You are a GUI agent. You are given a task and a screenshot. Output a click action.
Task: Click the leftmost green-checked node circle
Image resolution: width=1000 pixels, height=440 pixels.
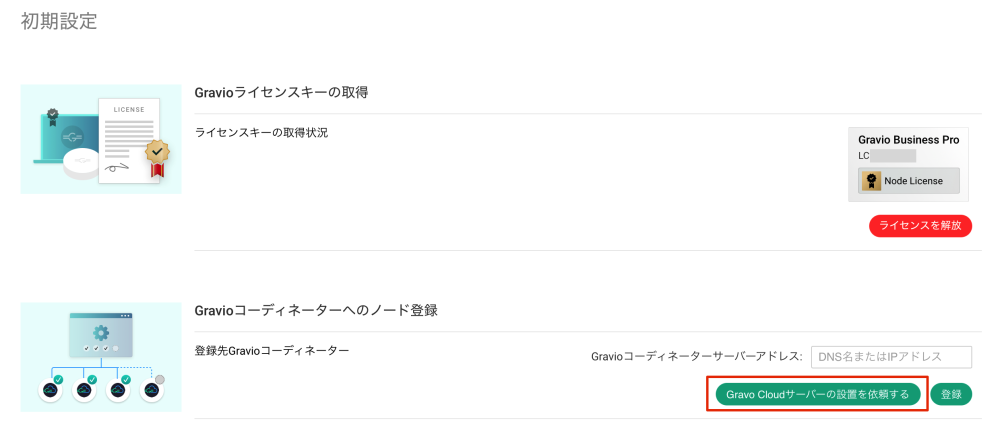[50, 389]
